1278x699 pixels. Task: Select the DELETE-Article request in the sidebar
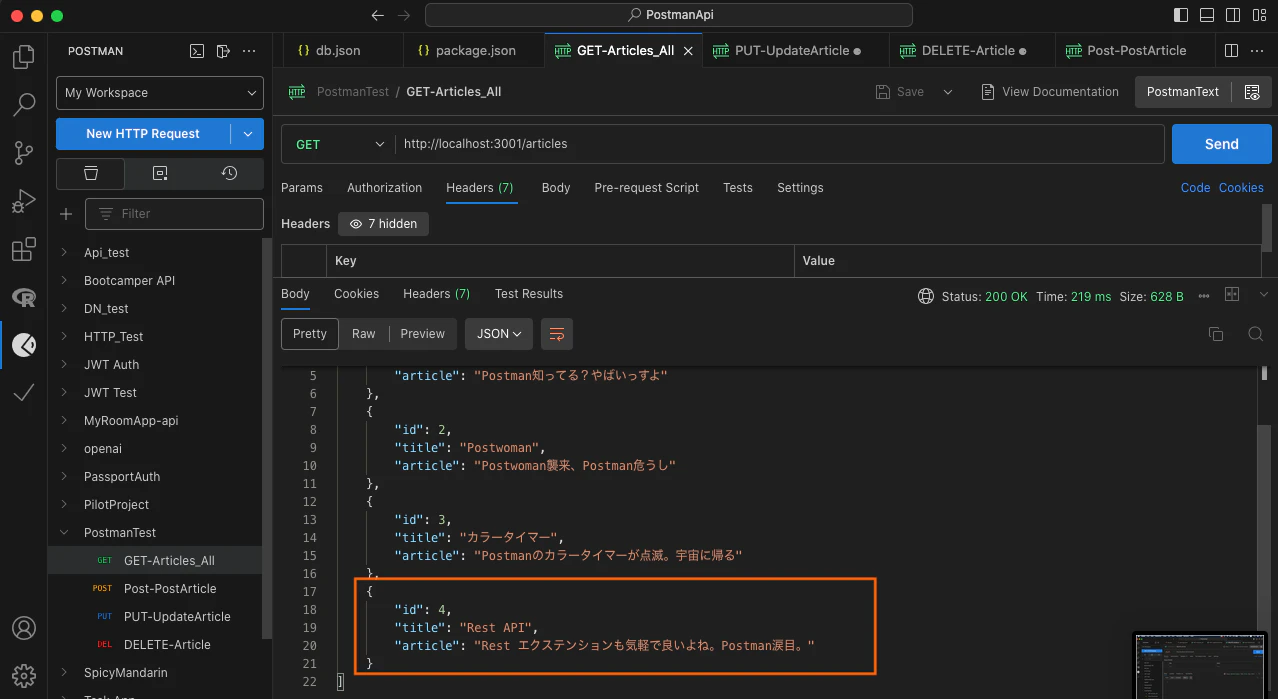[x=167, y=645]
